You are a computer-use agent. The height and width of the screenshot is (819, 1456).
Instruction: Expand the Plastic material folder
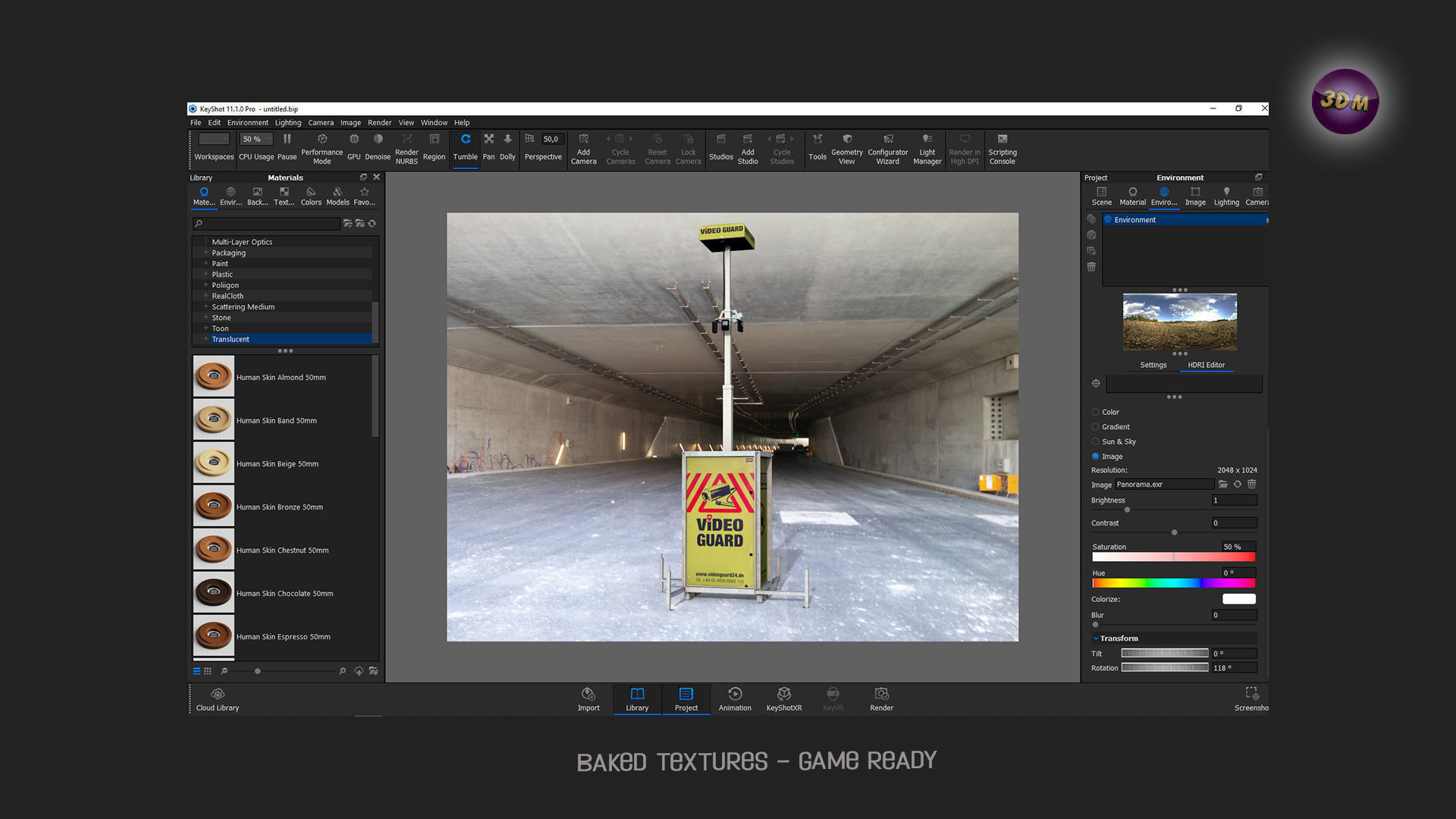206,275
